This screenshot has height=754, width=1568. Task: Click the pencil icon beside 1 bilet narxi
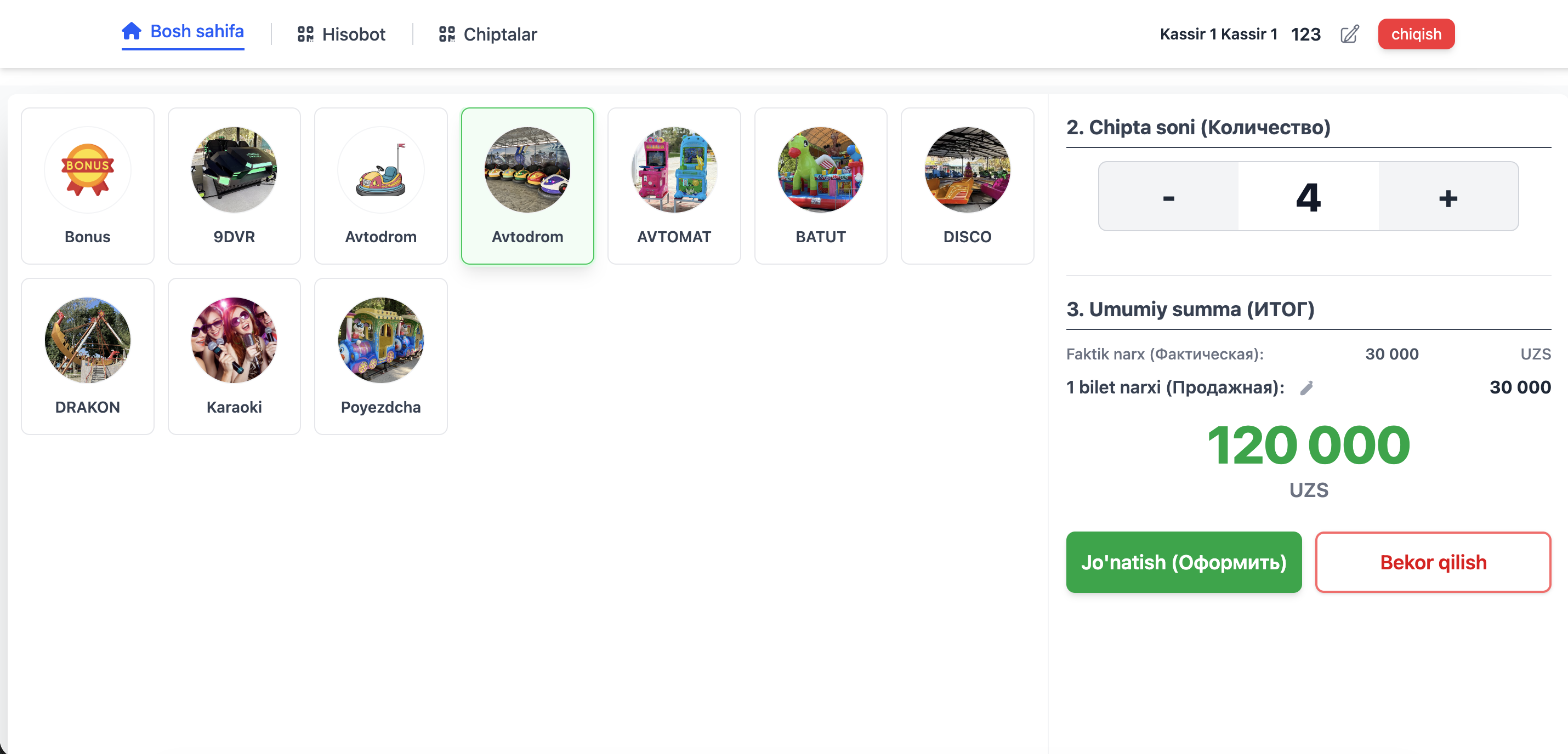pos(1306,389)
